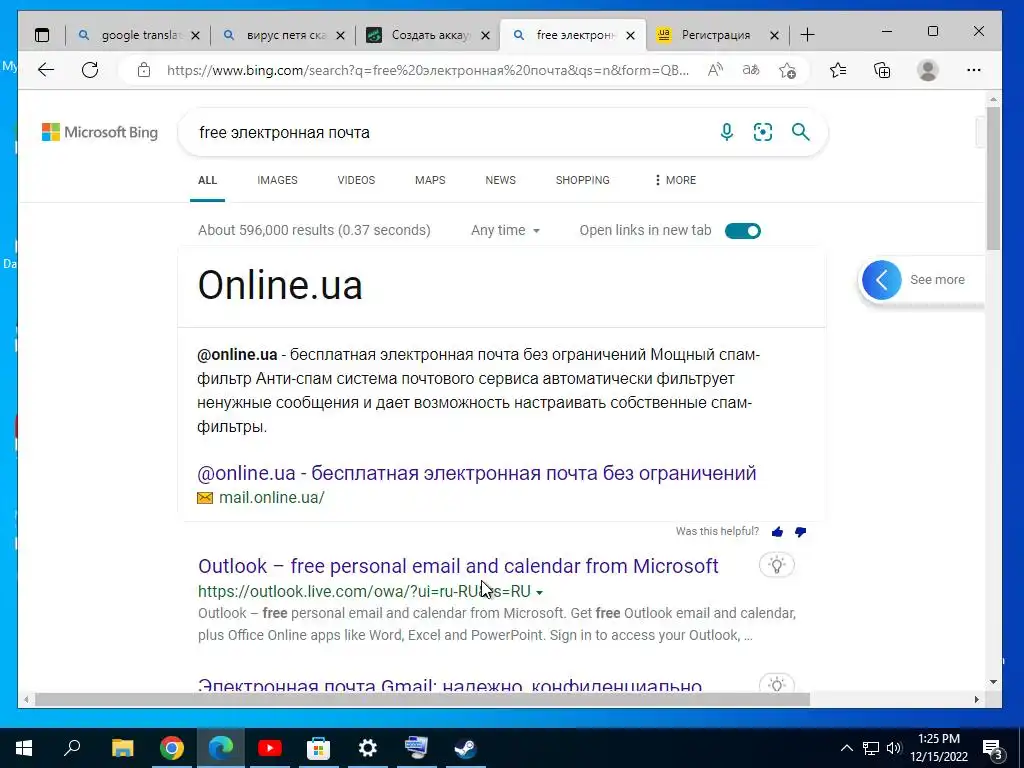Image resolution: width=1024 pixels, height=768 pixels.
Task: Open the notification center icon
Action: [993, 750]
